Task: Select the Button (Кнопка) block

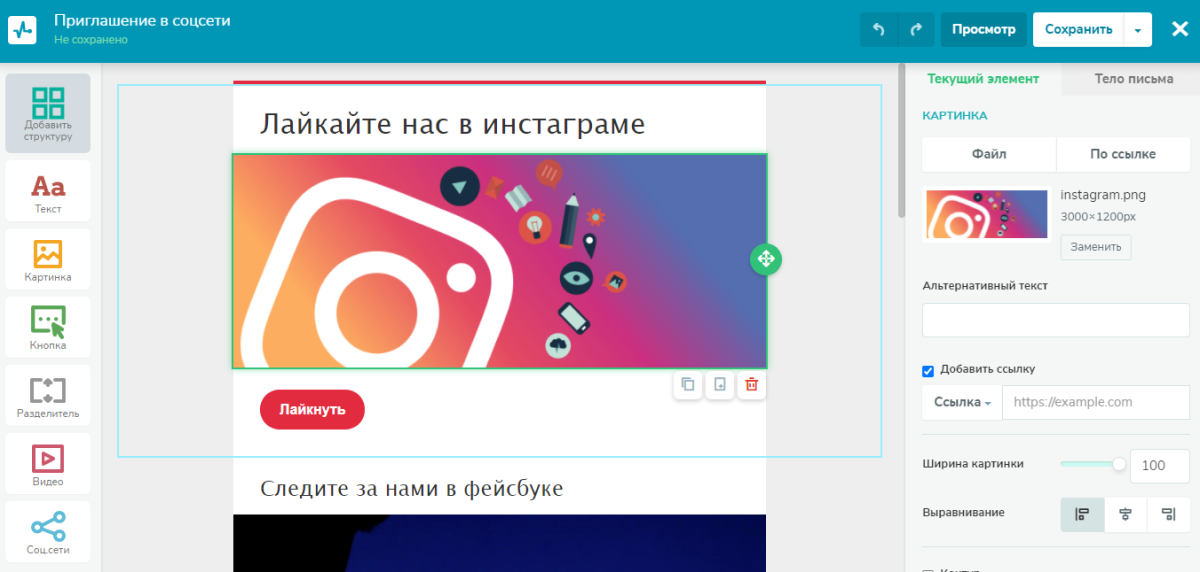Action: (x=48, y=327)
